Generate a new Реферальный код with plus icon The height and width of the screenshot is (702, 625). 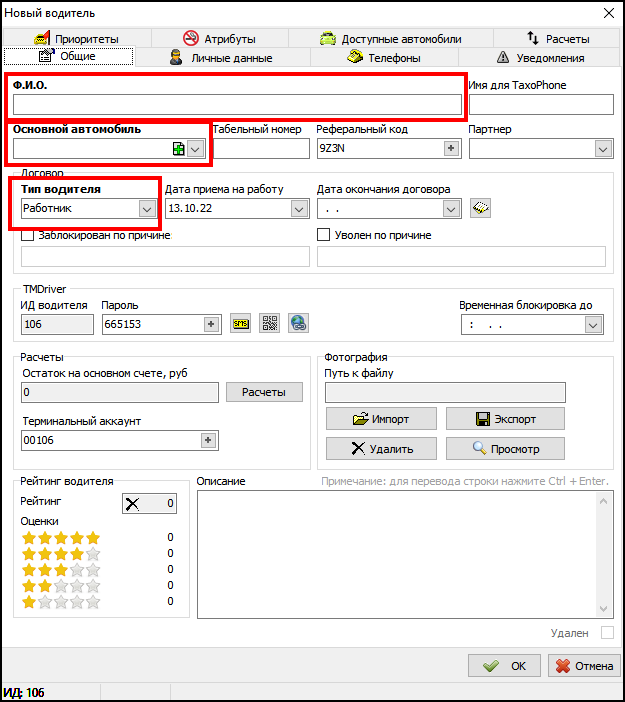coord(451,148)
